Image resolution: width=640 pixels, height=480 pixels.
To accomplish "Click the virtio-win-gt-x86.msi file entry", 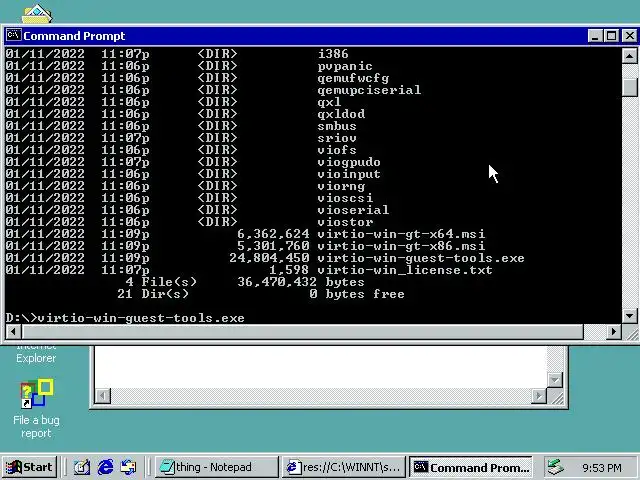I will [x=401, y=246].
